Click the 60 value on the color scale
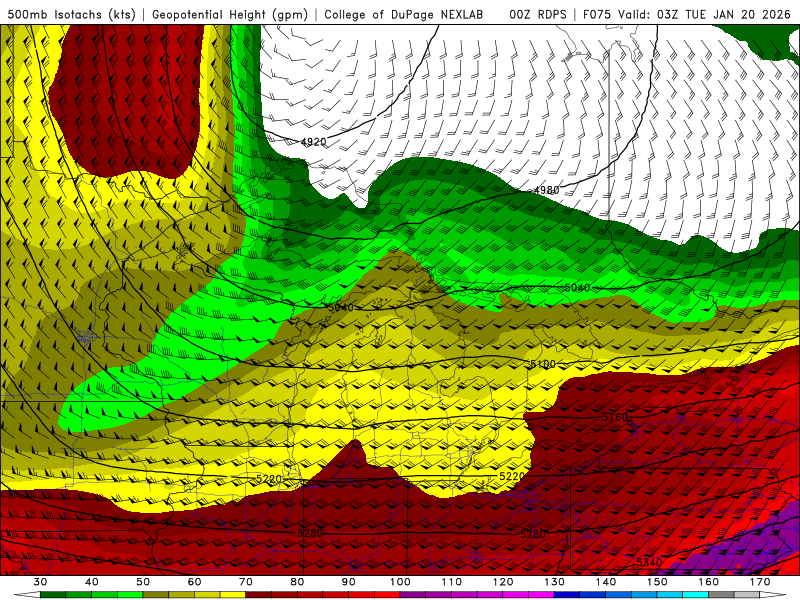 [x=194, y=582]
